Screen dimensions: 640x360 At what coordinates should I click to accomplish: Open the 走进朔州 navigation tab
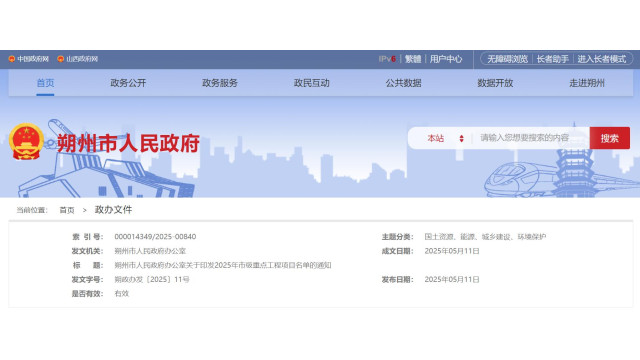(587, 83)
